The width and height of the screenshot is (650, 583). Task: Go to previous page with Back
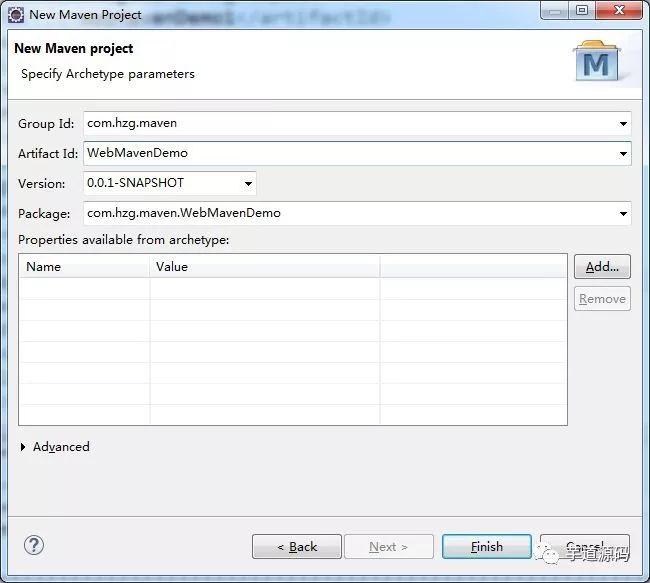[297, 547]
